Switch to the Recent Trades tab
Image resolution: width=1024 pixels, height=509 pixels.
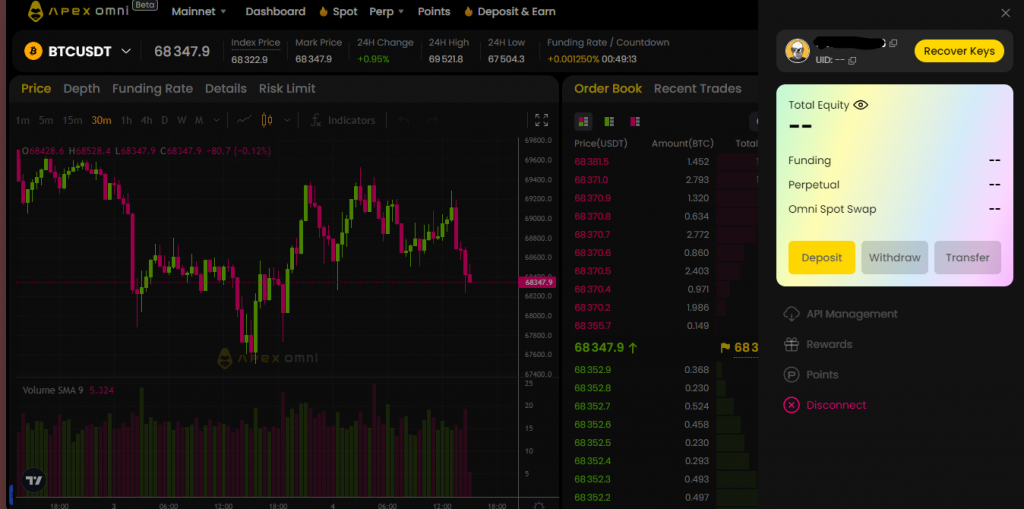[697, 88]
